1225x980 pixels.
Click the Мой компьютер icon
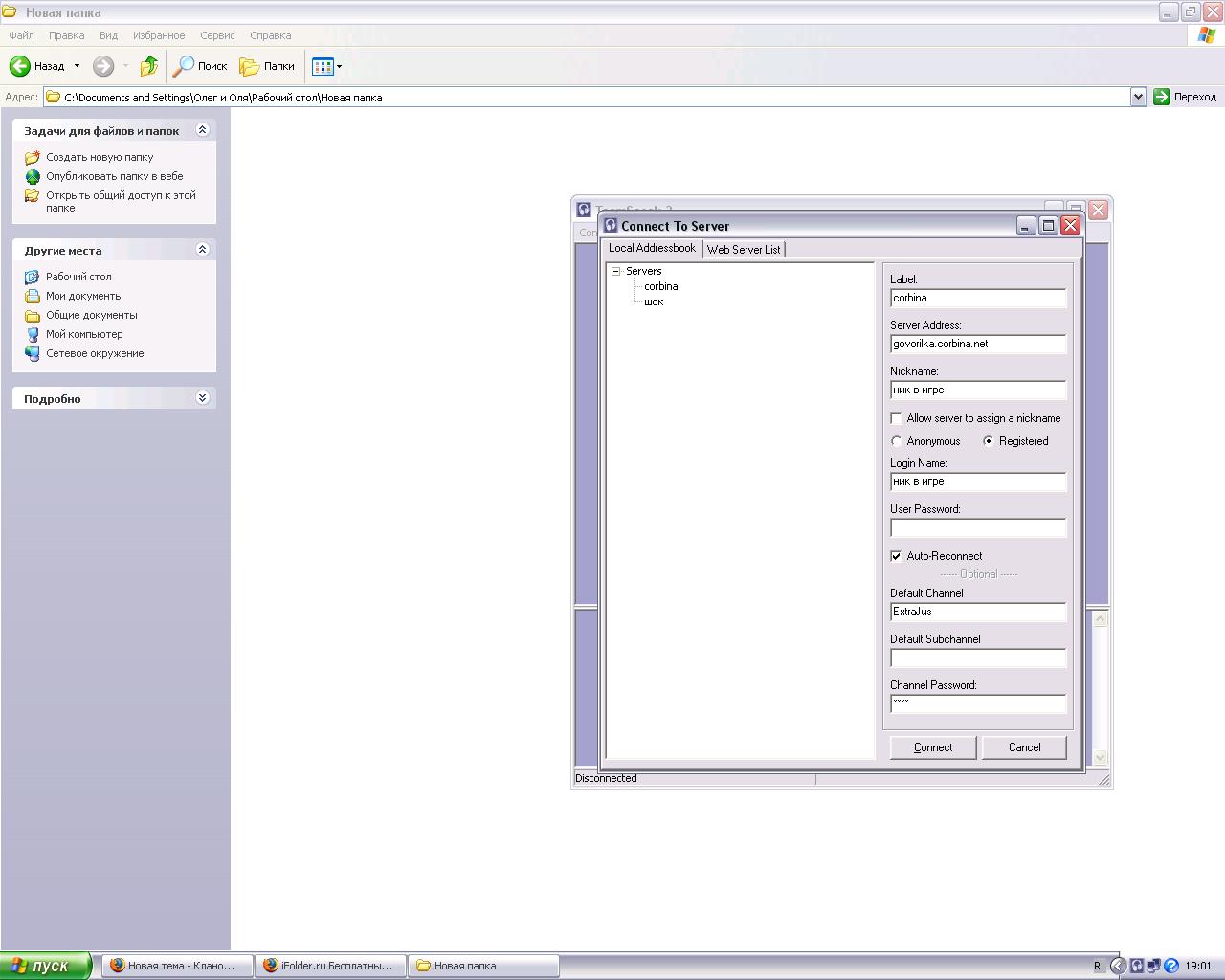click(33, 334)
